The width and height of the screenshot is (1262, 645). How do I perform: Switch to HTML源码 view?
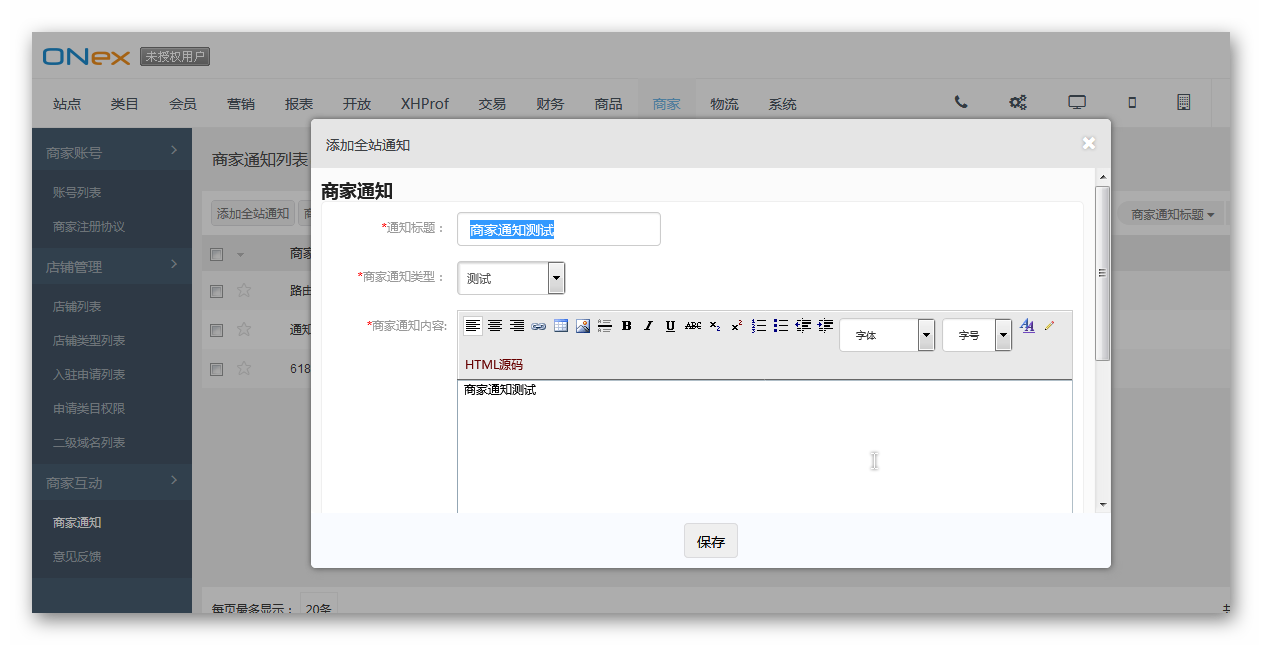click(494, 365)
